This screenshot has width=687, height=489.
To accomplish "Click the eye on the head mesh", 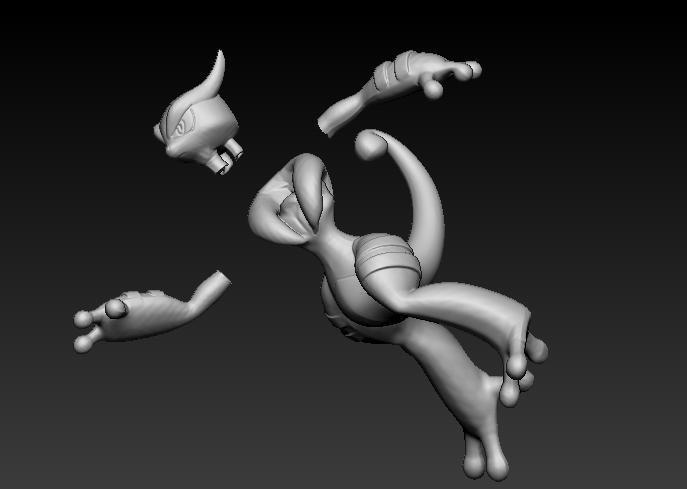I will 185,123.
